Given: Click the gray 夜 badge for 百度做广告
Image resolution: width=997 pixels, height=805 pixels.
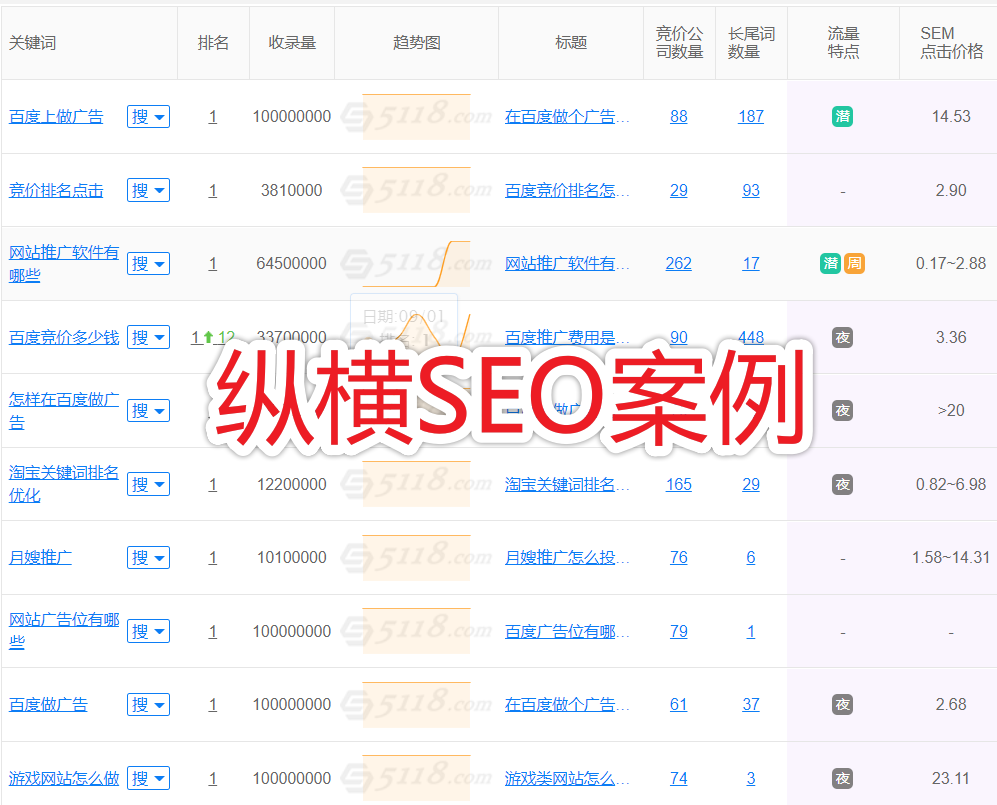Looking at the screenshot, I should pyautogui.click(x=842, y=704).
